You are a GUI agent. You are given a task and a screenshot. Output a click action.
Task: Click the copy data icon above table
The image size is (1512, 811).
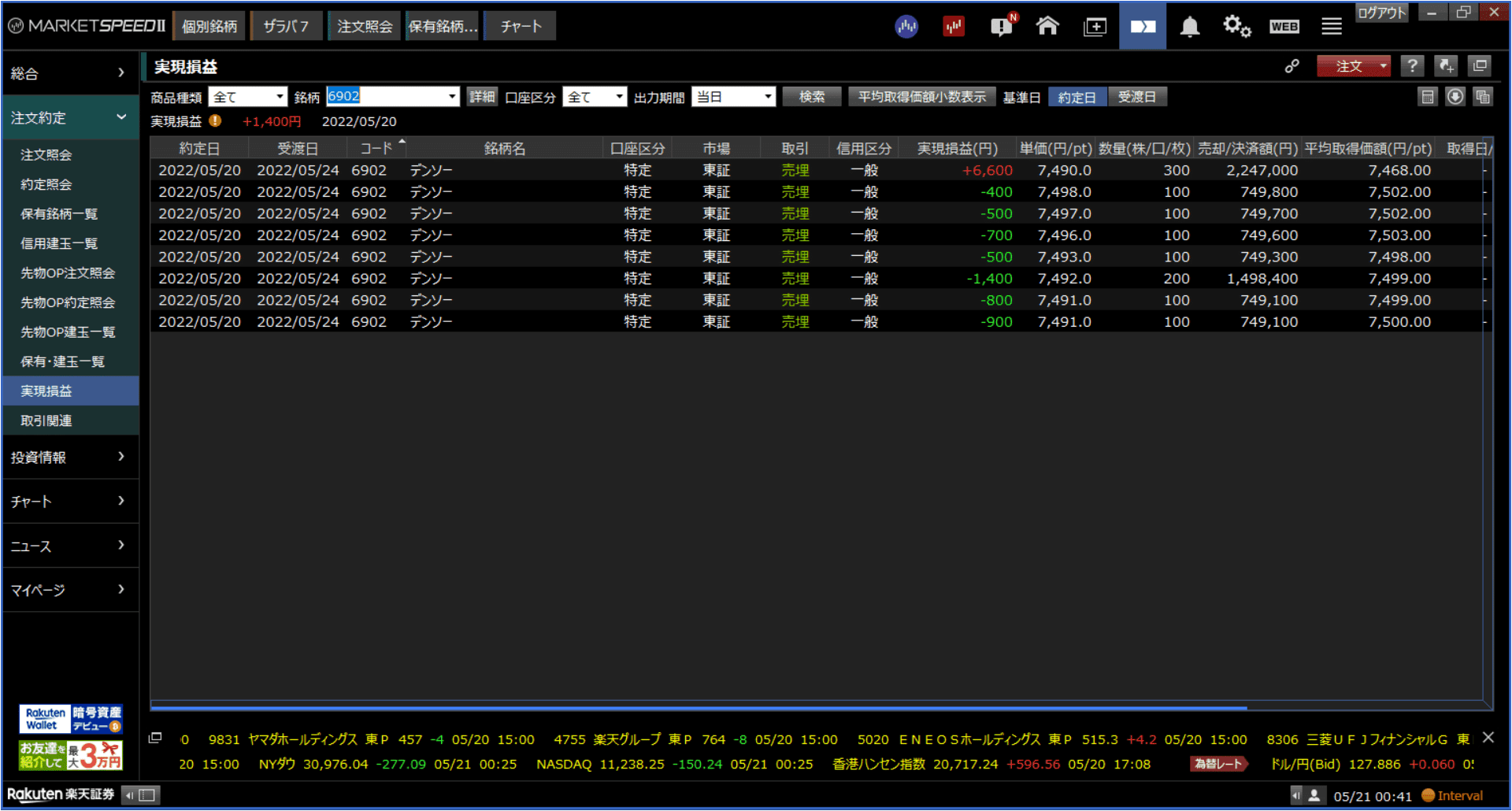[1483, 97]
